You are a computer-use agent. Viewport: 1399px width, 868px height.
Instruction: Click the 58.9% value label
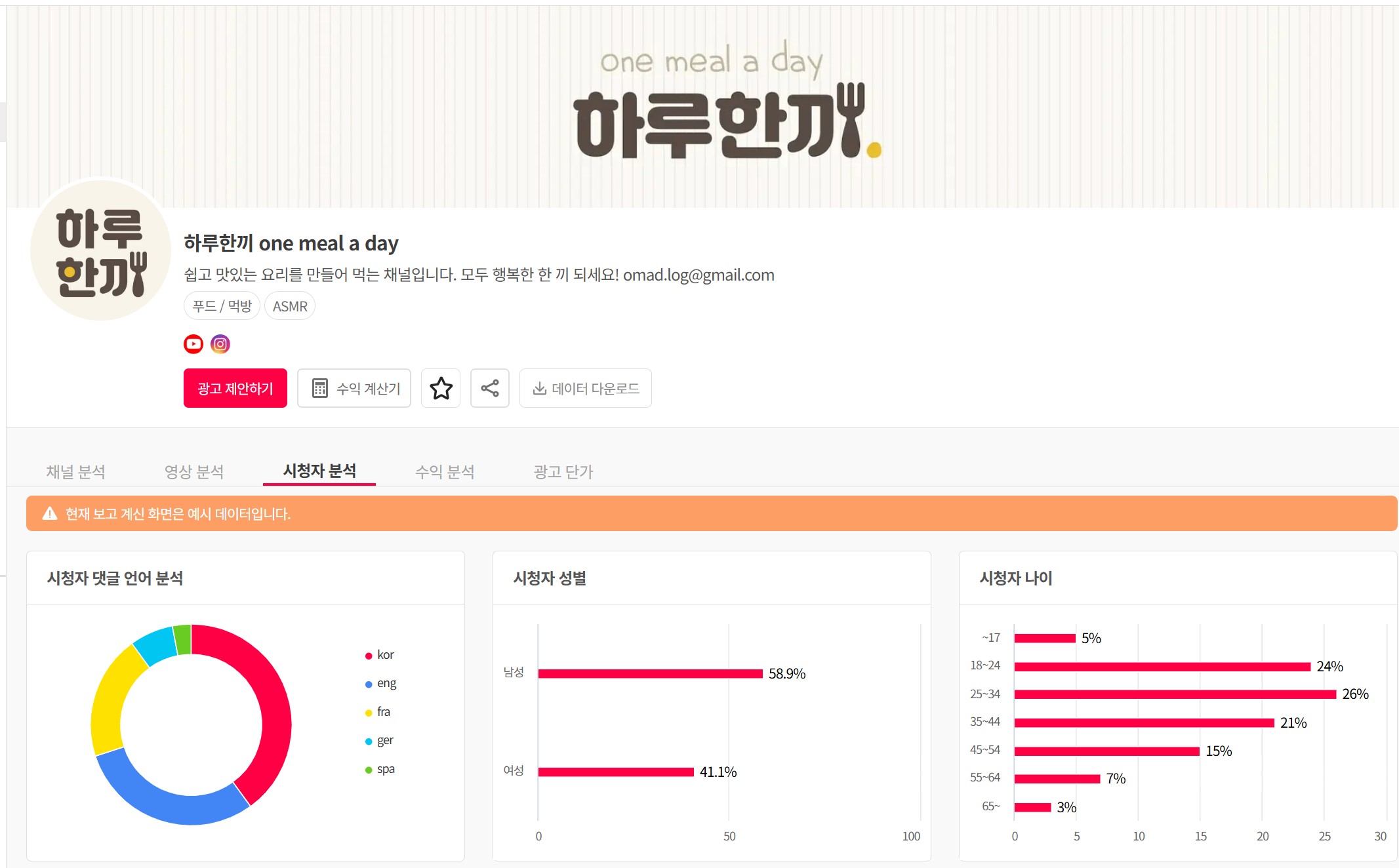pyautogui.click(x=787, y=673)
